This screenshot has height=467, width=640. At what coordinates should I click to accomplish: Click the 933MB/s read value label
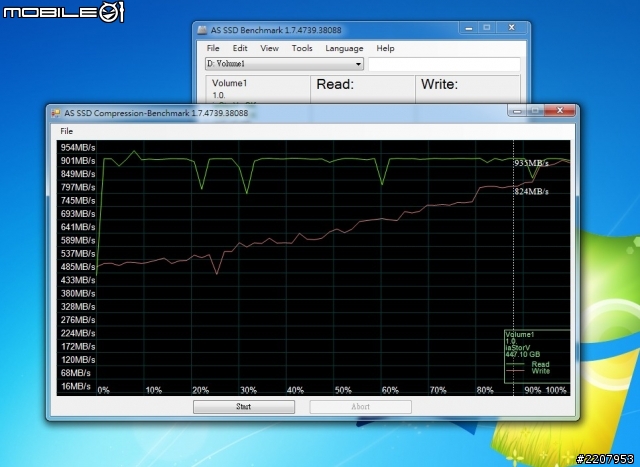[x=531, y=163]
